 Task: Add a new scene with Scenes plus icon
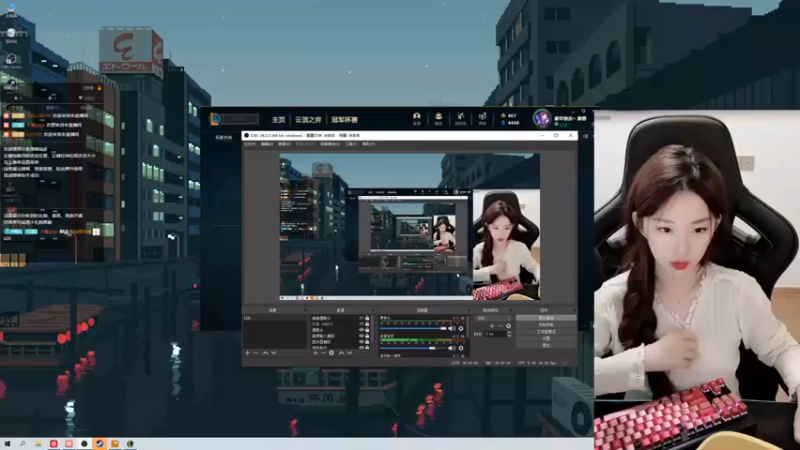pyautogui.click(x=247, y=353)
